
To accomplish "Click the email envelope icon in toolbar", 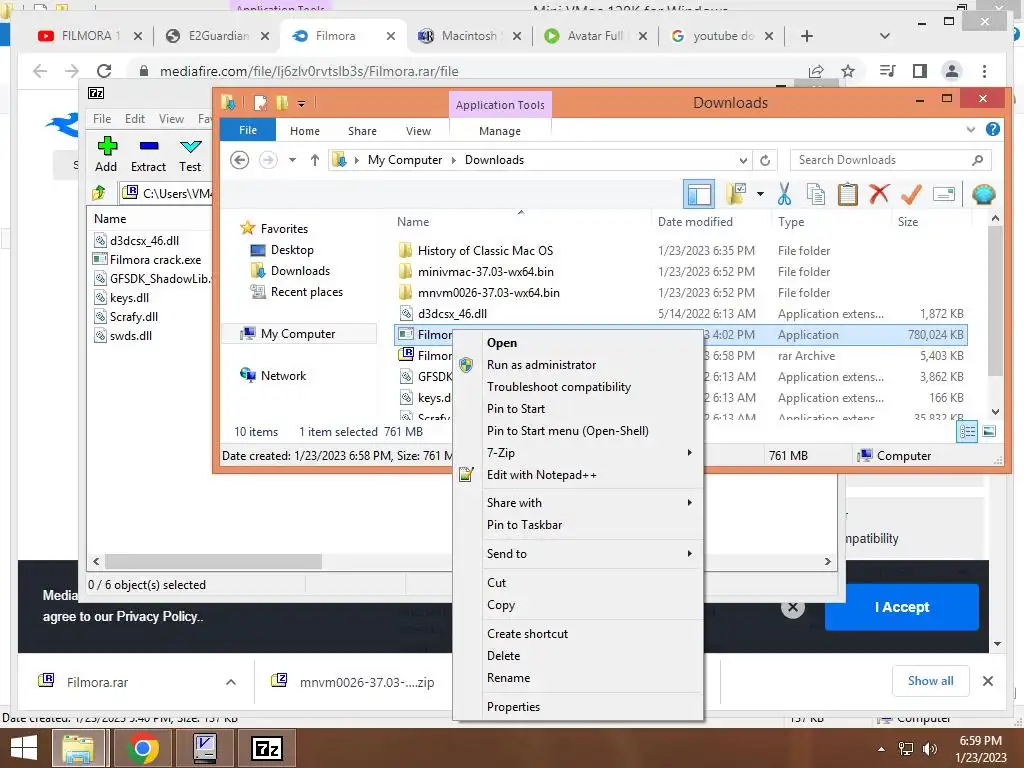I will pos(944,194).
